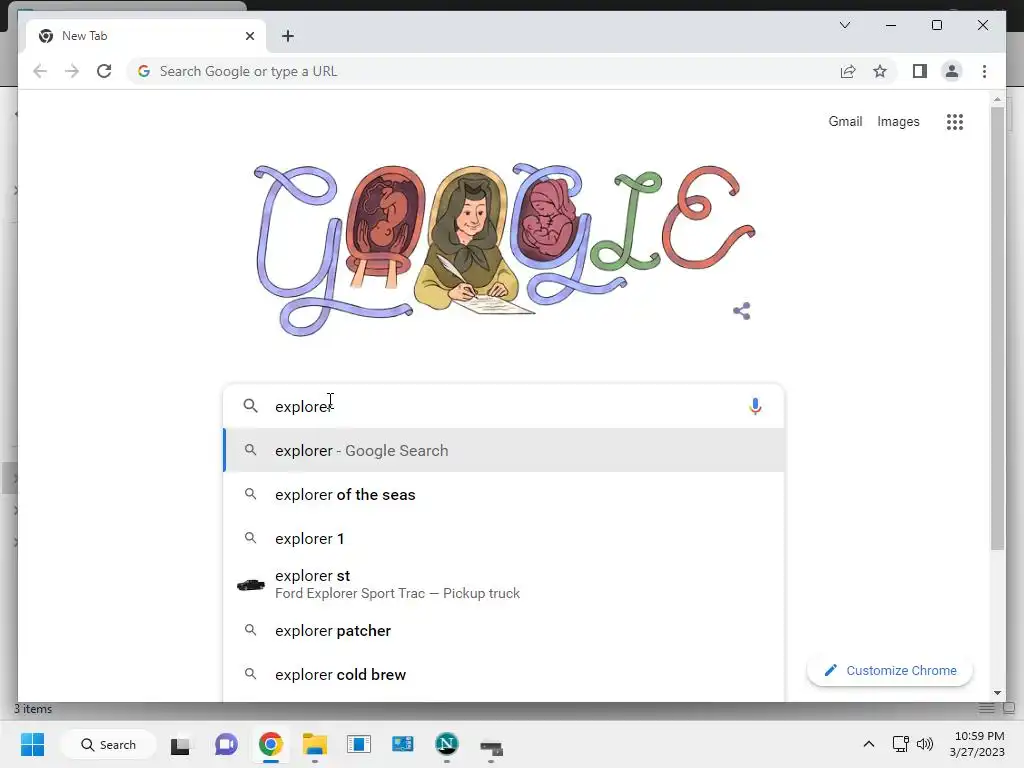Open Task View in the taskbar
The height and width of the screenshot is (768, 1024).
point(180,745)
